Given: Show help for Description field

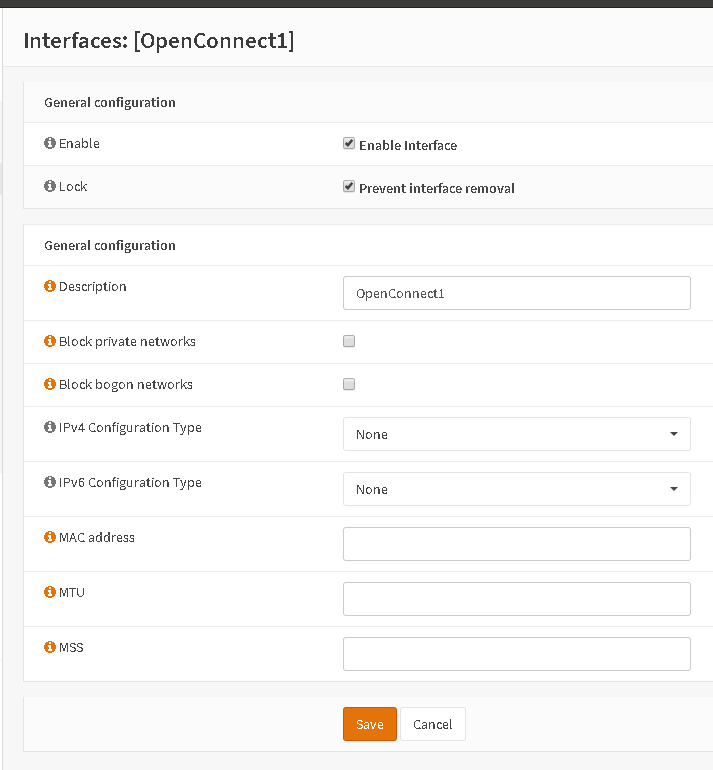Looking at the screenshot, I should [x=50, y=287].
